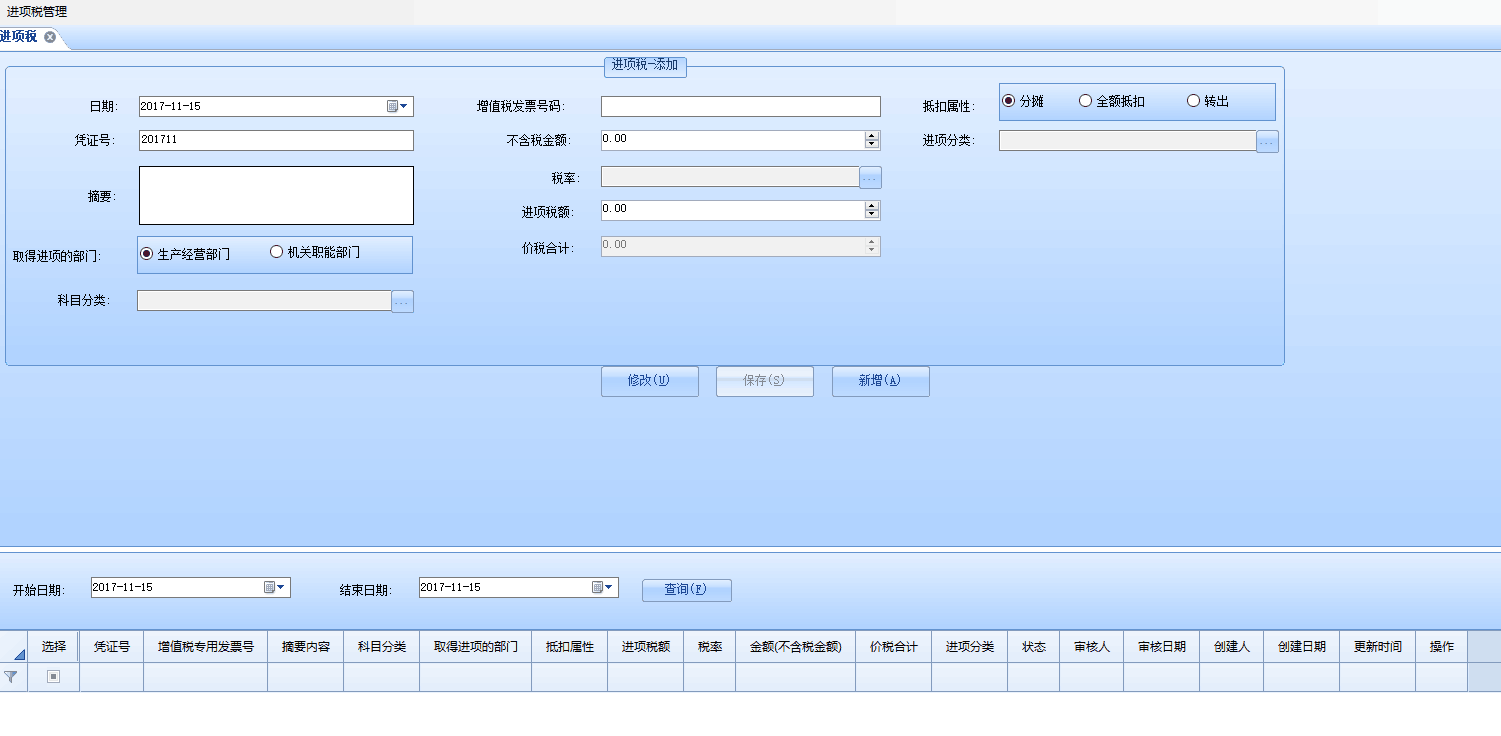This screenshot has width=1501, height=736.
Task: Click the 凭证号 column header
Action: tap(111, 647)
